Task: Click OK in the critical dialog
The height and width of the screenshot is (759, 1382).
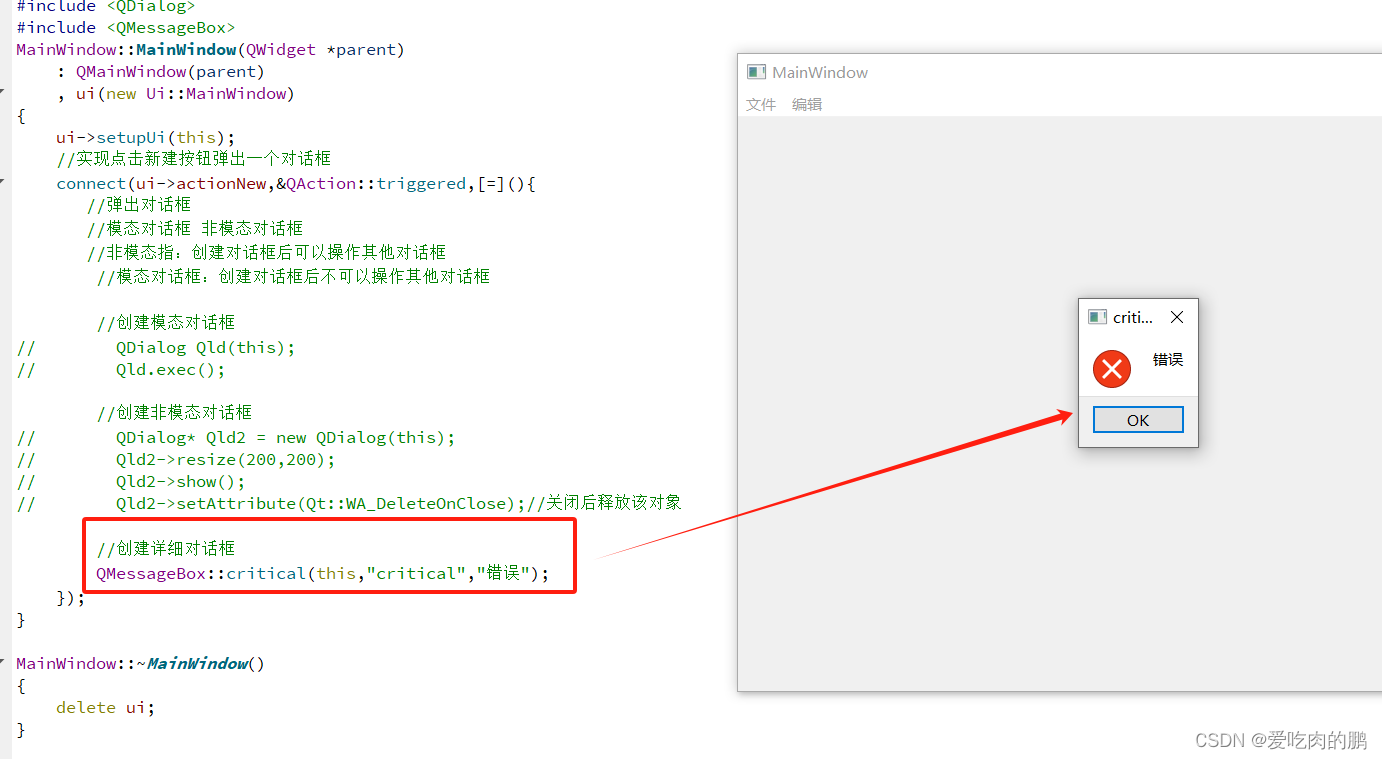Action: (1138, 420)
